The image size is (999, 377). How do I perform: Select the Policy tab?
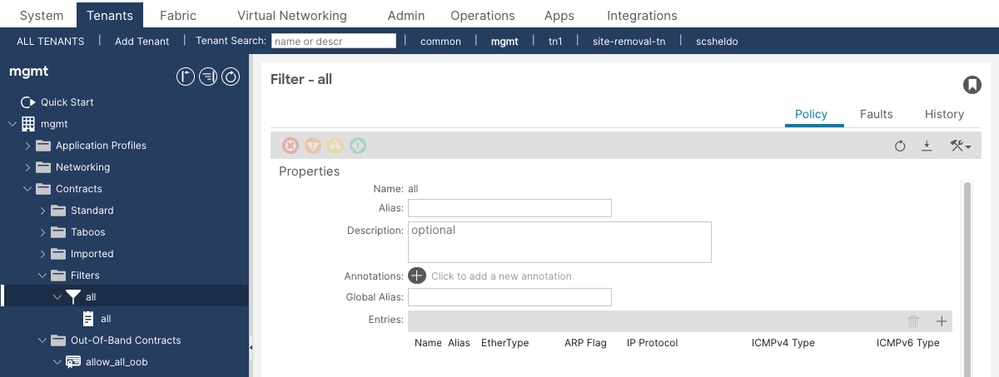click(811, 114)
